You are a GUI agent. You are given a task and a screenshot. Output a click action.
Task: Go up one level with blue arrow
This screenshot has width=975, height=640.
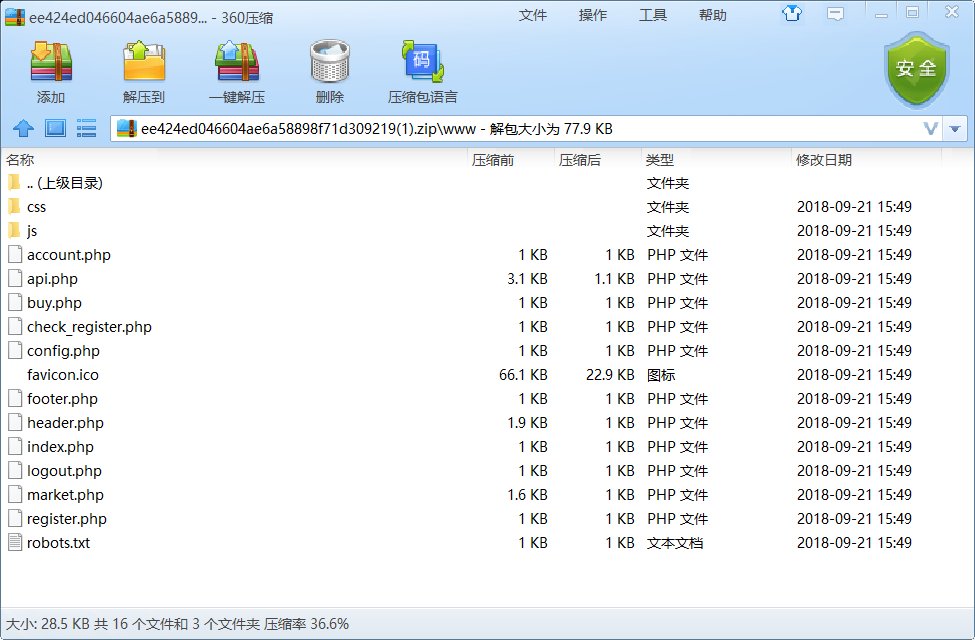pos(24,129)
